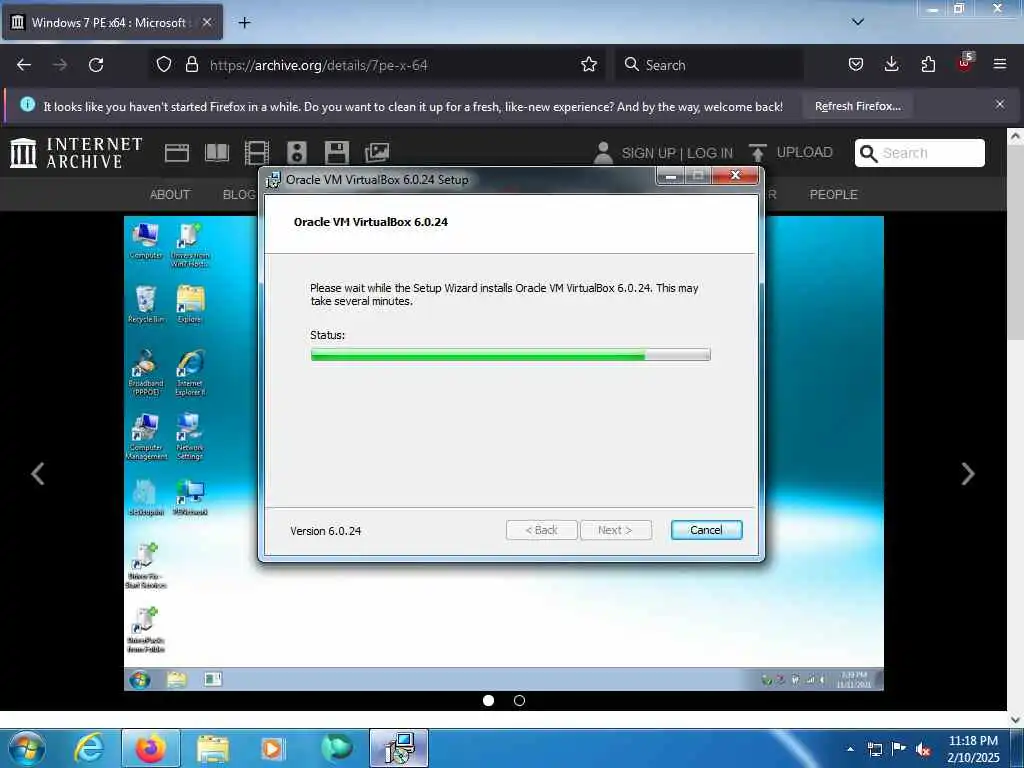Open the Firefox hamburger menu

click(x=1000, y=64)
